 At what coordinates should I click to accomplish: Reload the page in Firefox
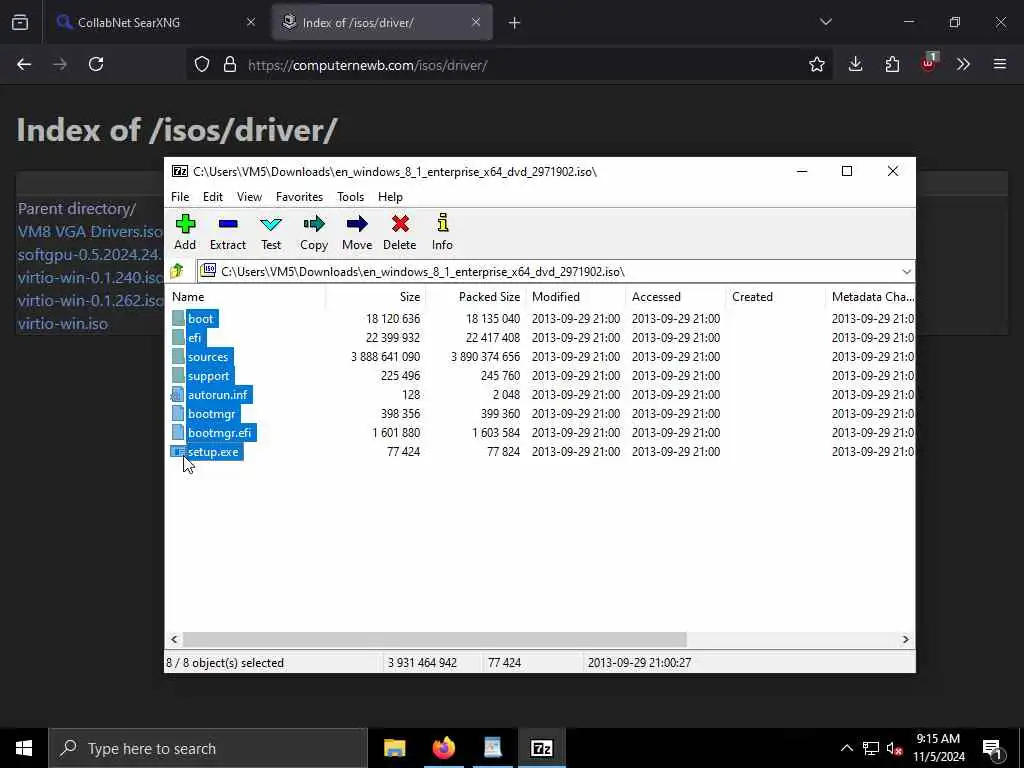click(96, 64)
